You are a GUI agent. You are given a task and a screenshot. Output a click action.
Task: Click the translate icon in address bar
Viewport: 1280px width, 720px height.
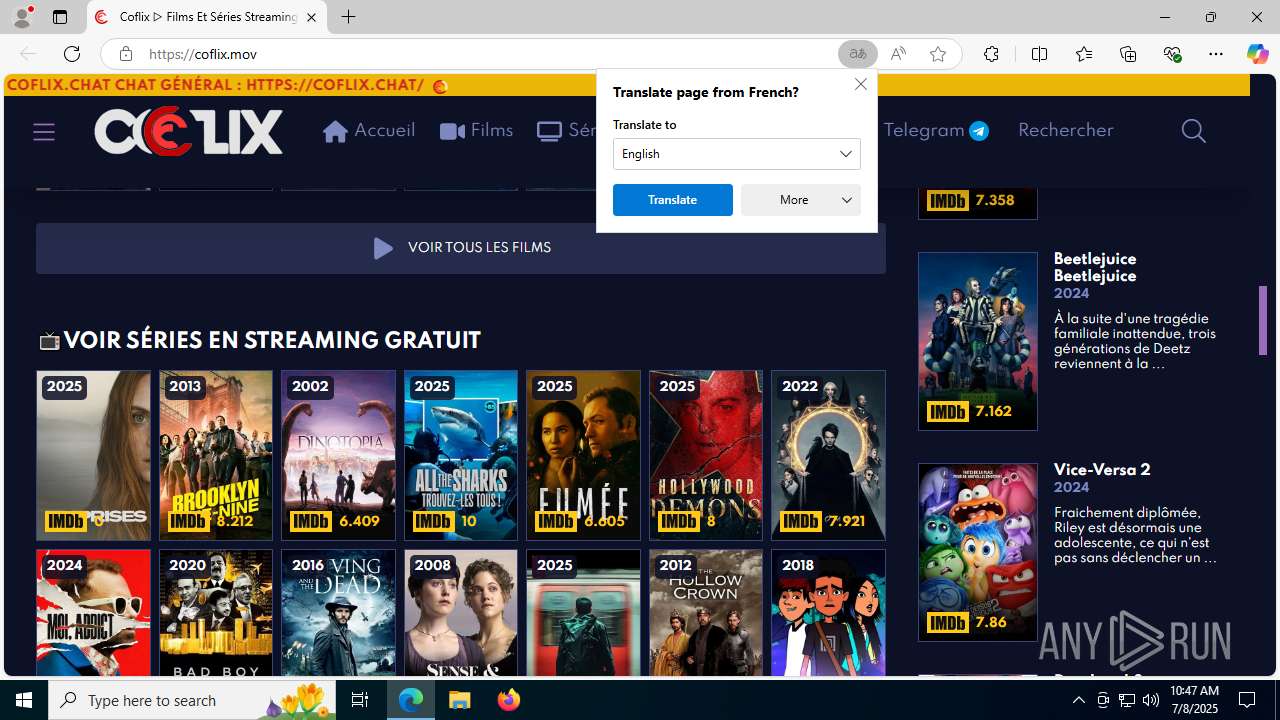[858, 54]
